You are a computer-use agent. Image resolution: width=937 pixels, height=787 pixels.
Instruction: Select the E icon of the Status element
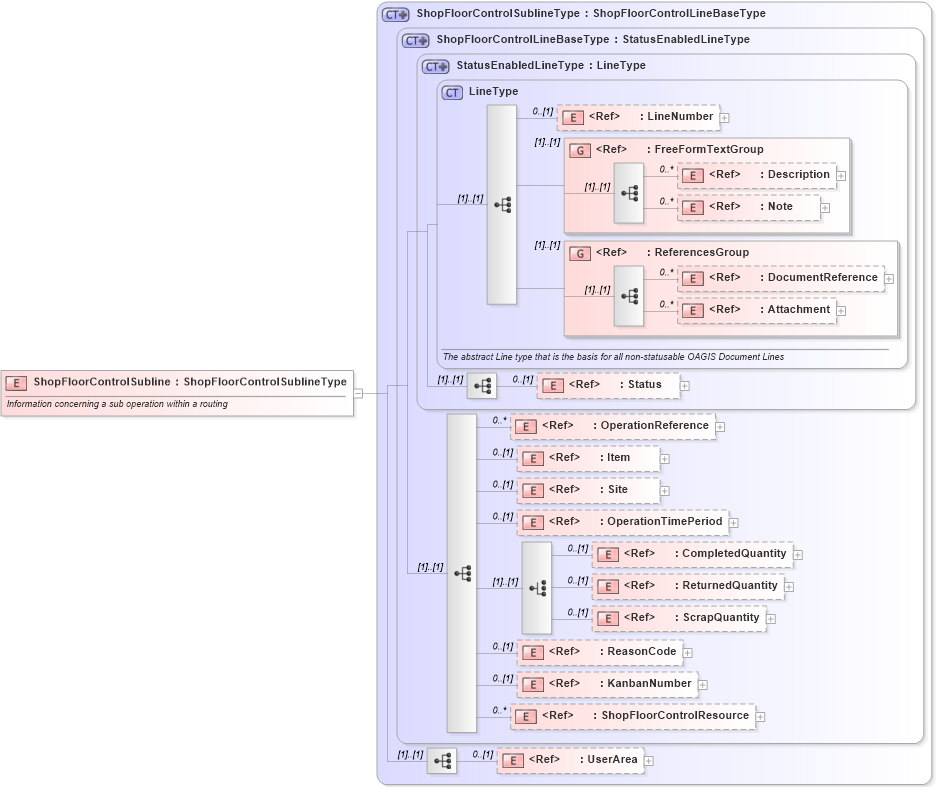(551, 385)
